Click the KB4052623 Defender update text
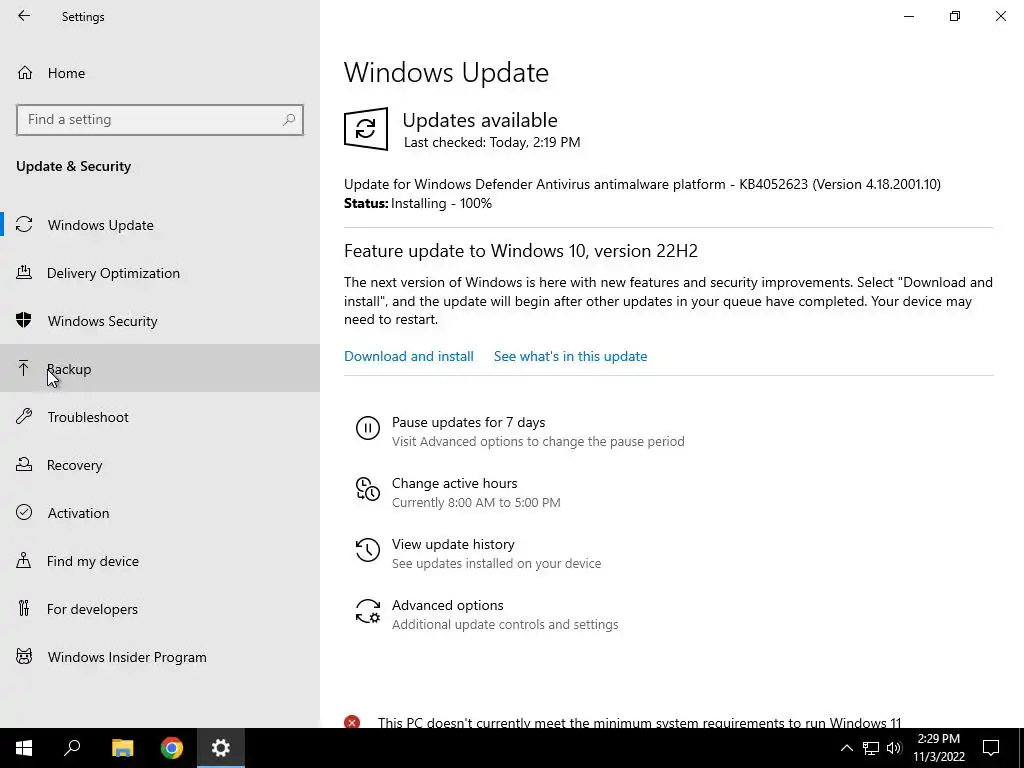The height and width of the screenshot is (768, 1024). pos(642,184)
